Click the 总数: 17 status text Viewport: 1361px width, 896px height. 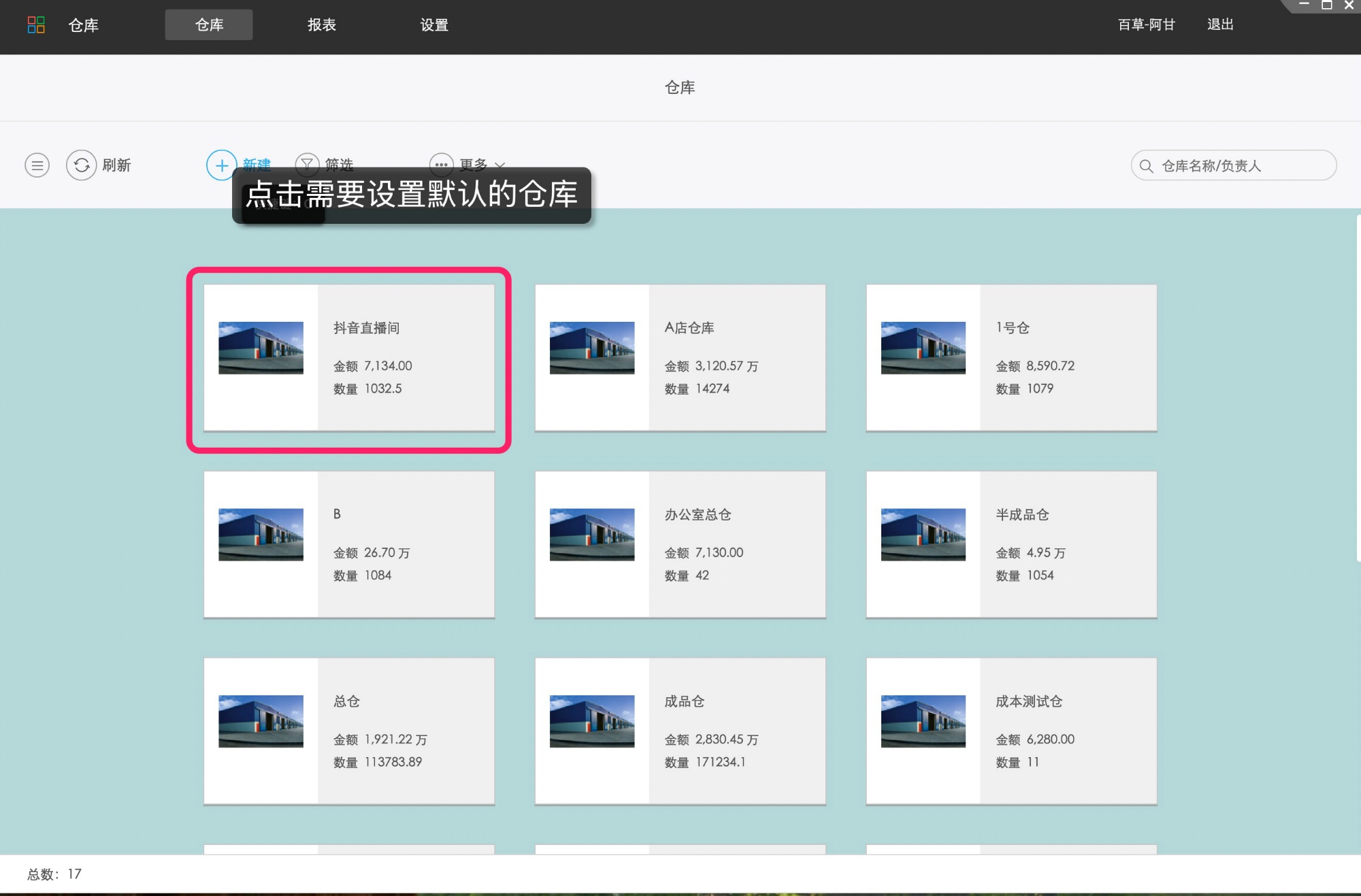54,874
